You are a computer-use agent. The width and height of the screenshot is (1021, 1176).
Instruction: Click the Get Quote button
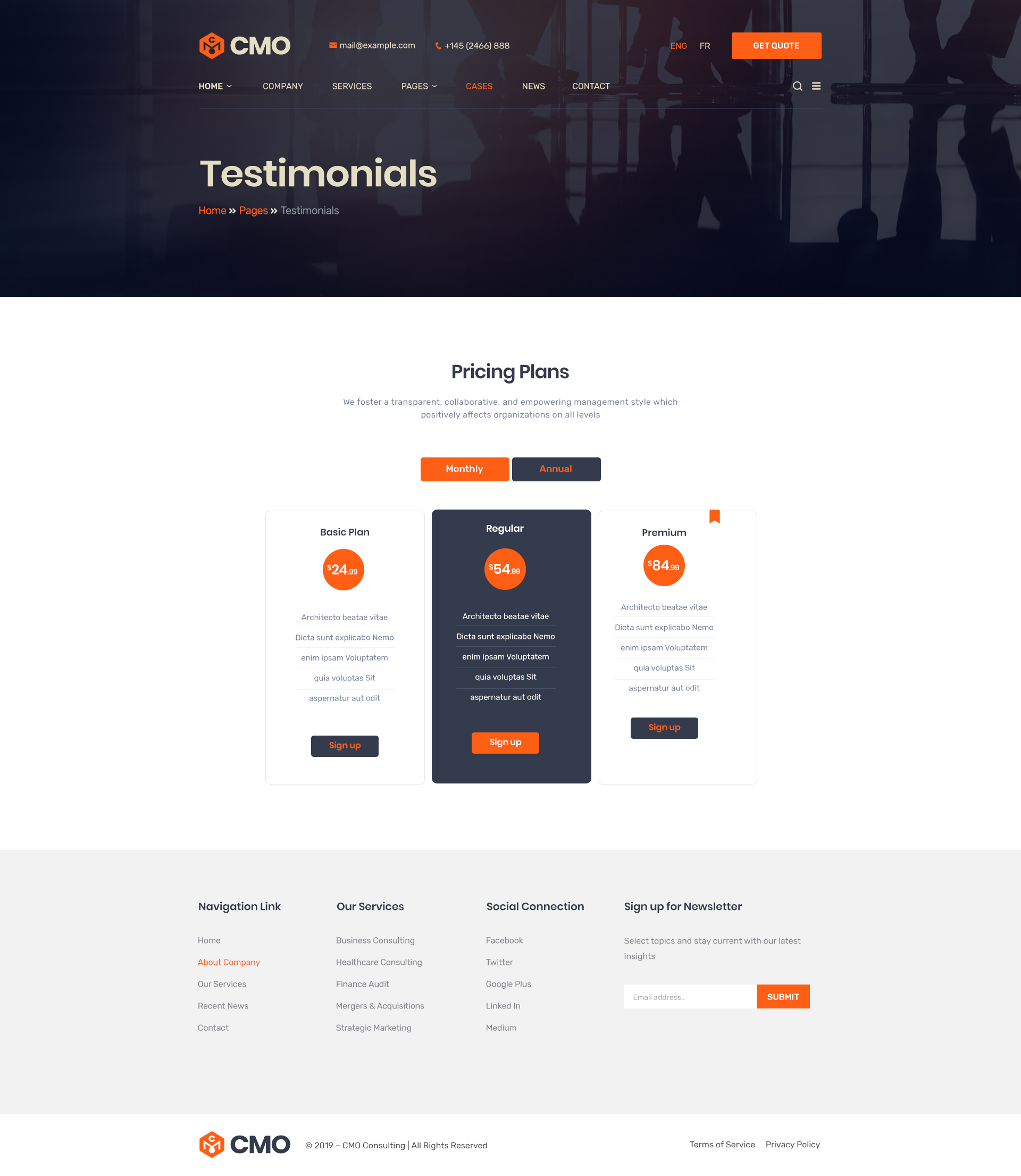click(x=777, y=45)
